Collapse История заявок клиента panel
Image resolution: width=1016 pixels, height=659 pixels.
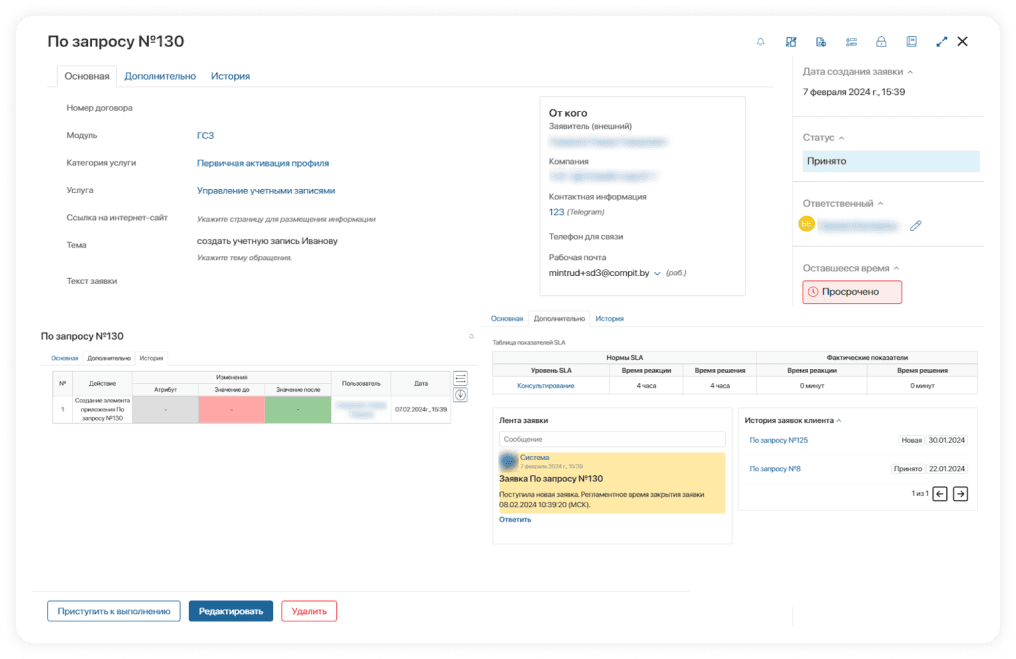click(839, 421)
